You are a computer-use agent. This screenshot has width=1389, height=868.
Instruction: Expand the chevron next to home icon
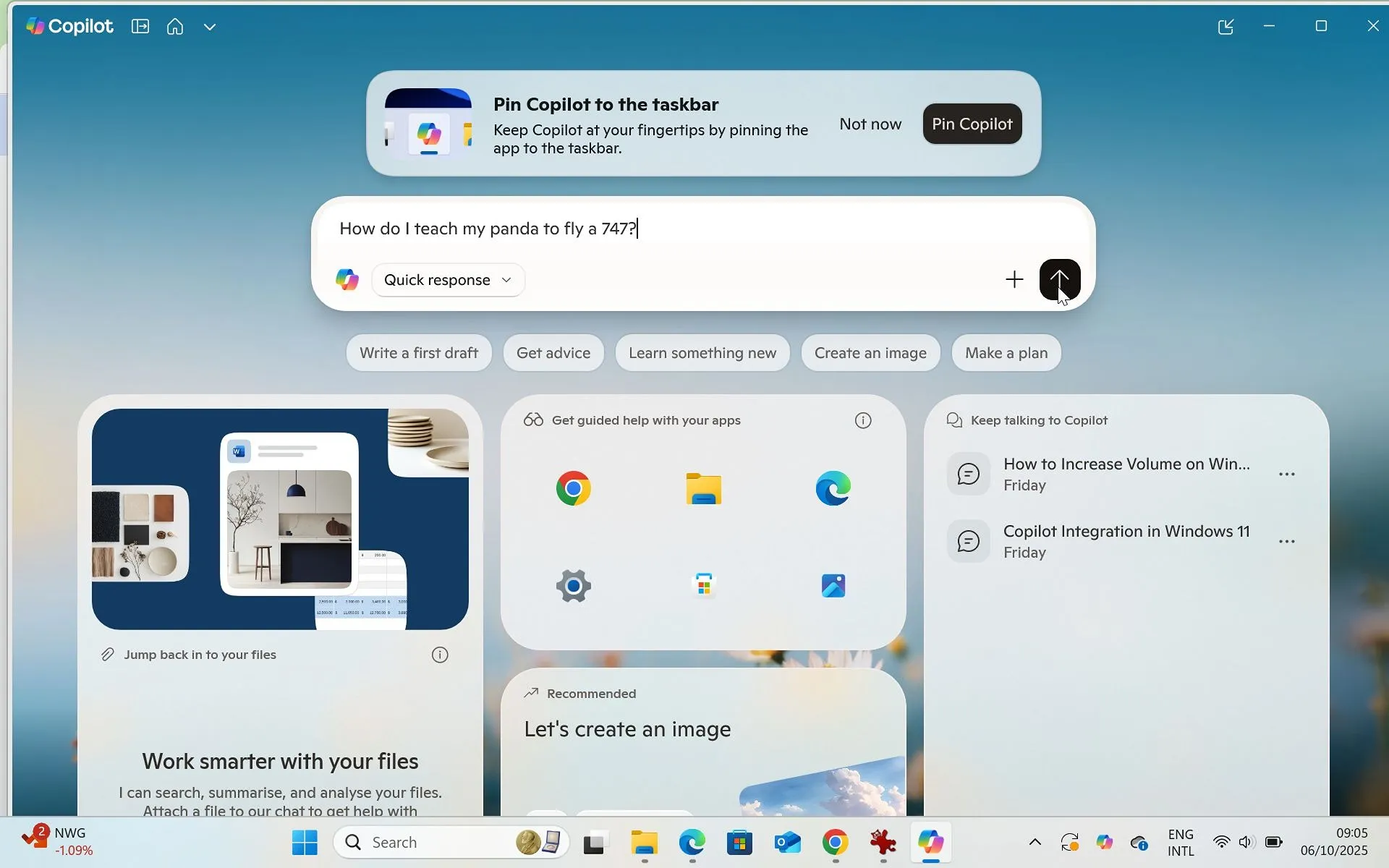pos(210,27)
